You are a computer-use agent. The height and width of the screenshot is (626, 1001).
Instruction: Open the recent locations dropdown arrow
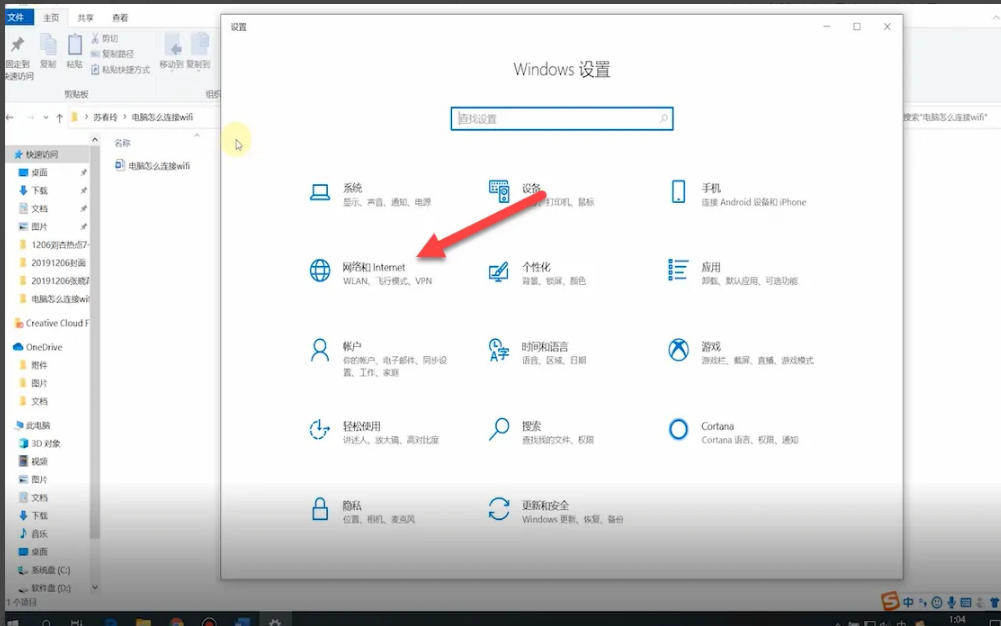tap(46, 117)
